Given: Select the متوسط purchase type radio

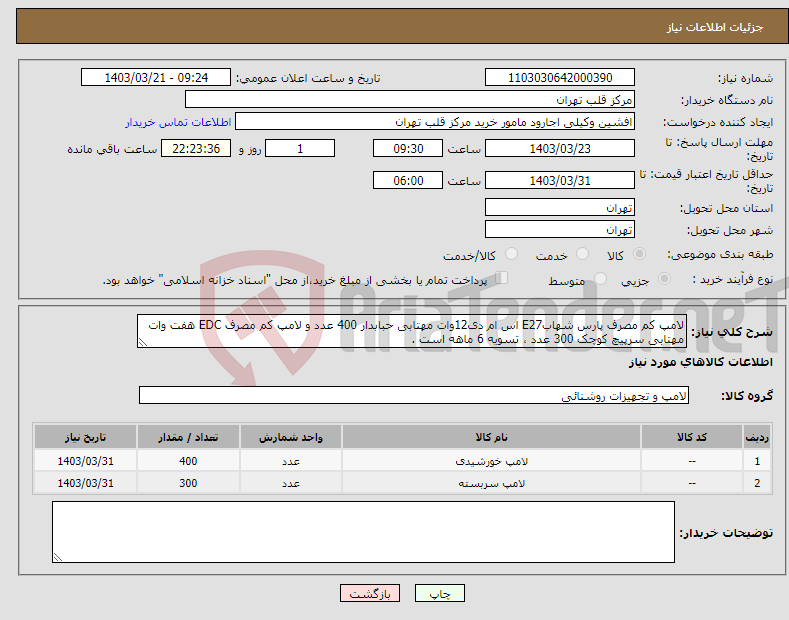Looking at the screenshot, I should click(x=600, y=278).
